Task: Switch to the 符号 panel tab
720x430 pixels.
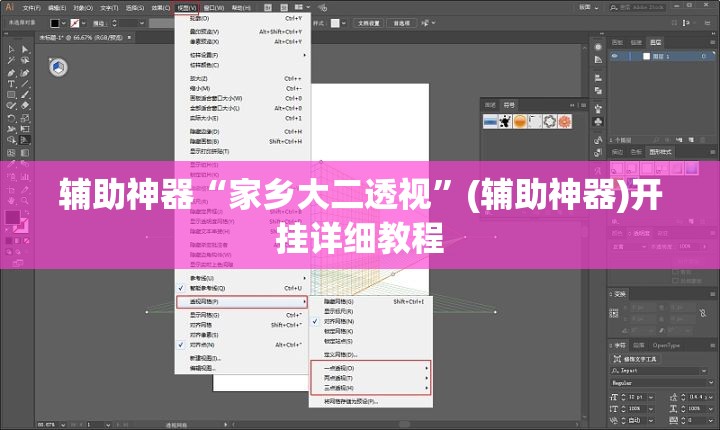Action: [x=509, y=105]
